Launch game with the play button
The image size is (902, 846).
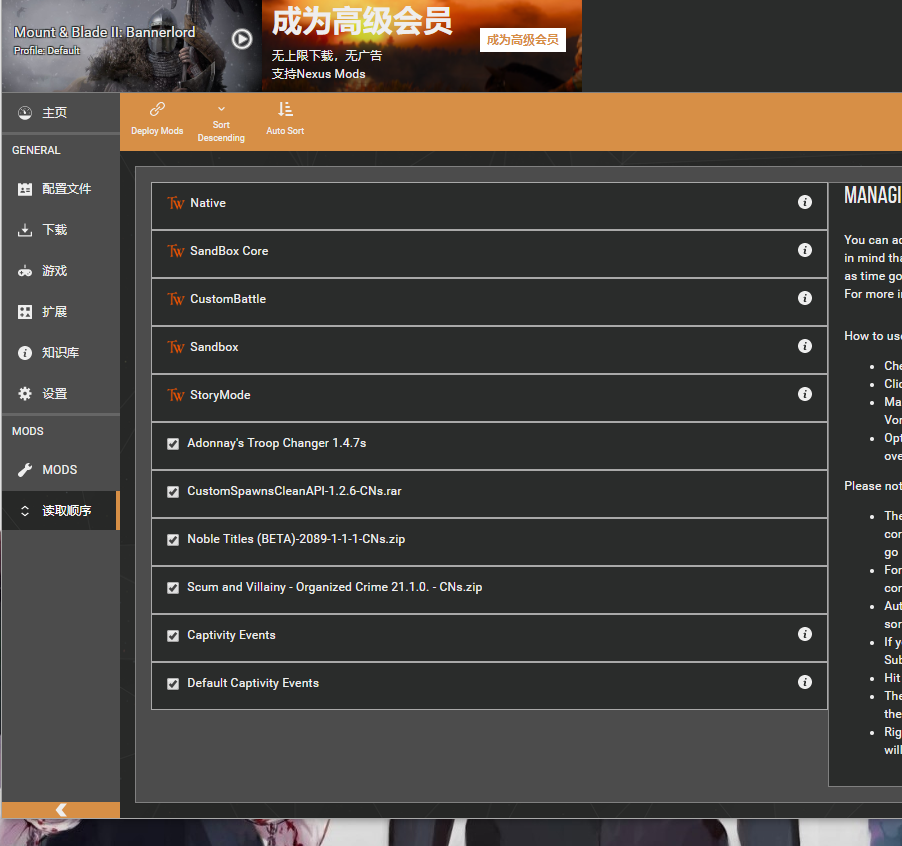click(x=242, y=39)
